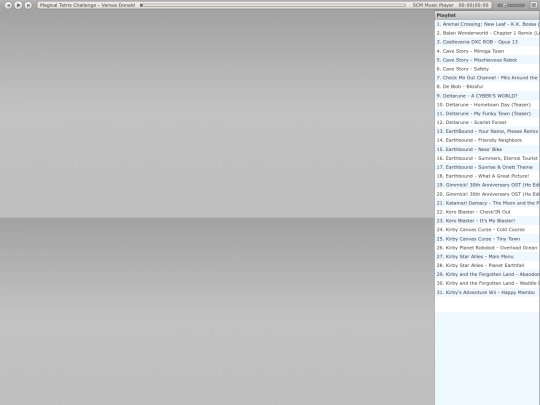This screenshot has height=405, width=540.
Task: Play 'Earthbound - Ness' Bike'
Action: tap(487, 149)
